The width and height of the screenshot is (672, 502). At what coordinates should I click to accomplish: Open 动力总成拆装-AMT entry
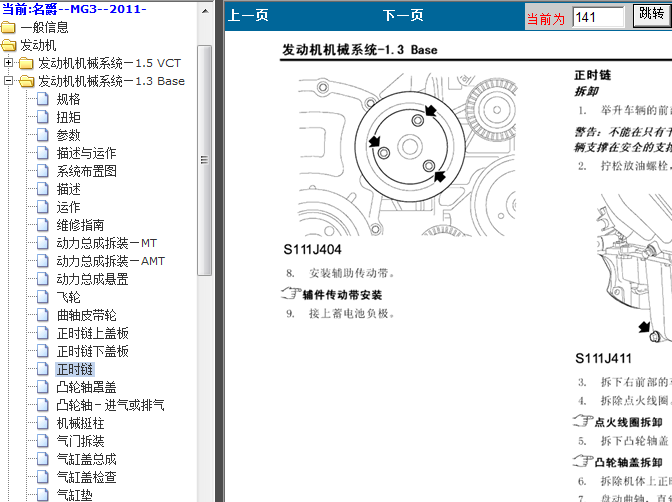point(111,261)
